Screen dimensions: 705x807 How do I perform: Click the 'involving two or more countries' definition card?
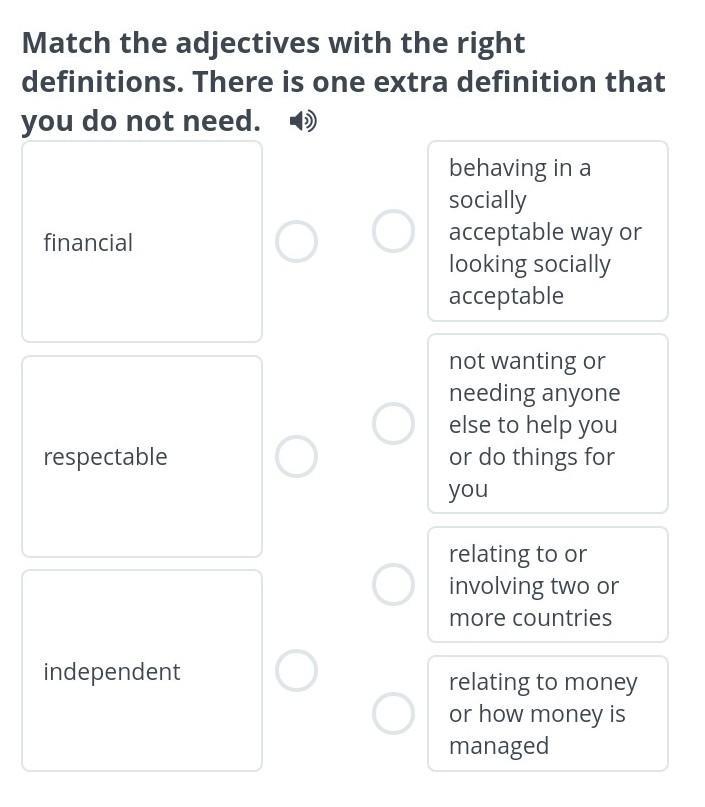548,585
